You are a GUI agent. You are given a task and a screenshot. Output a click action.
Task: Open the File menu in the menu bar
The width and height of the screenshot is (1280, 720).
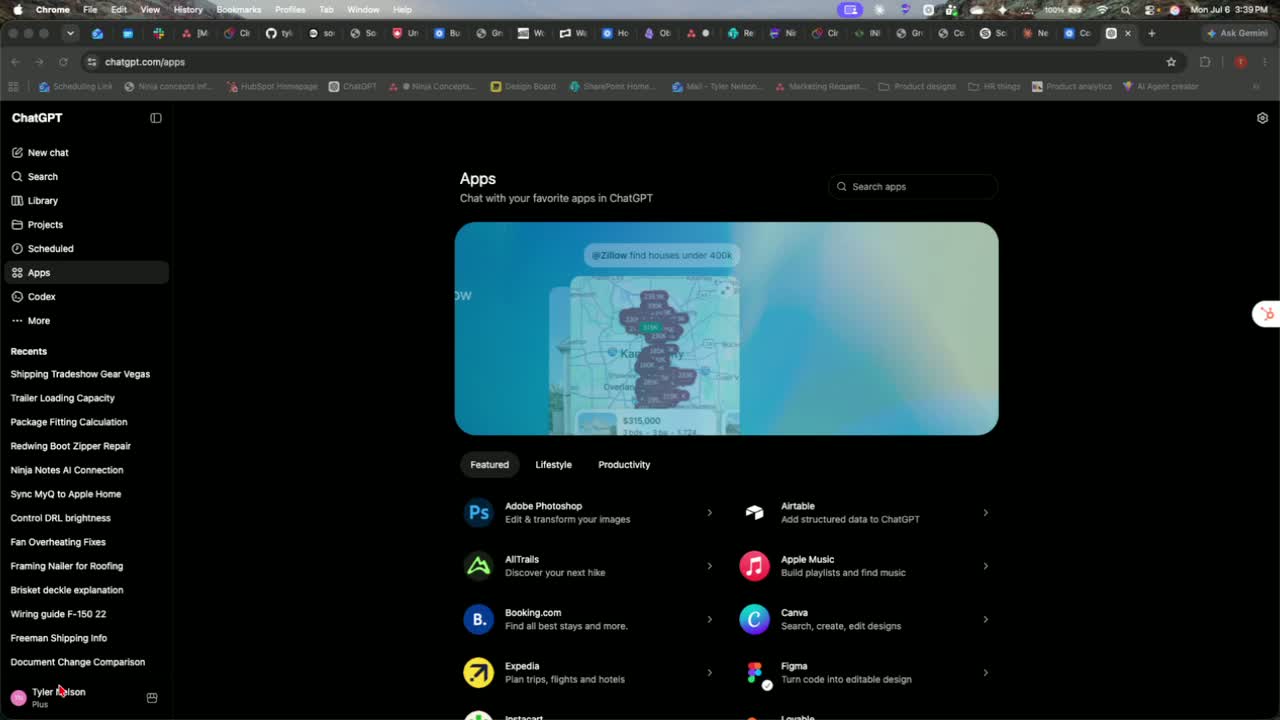coord(90,10)
